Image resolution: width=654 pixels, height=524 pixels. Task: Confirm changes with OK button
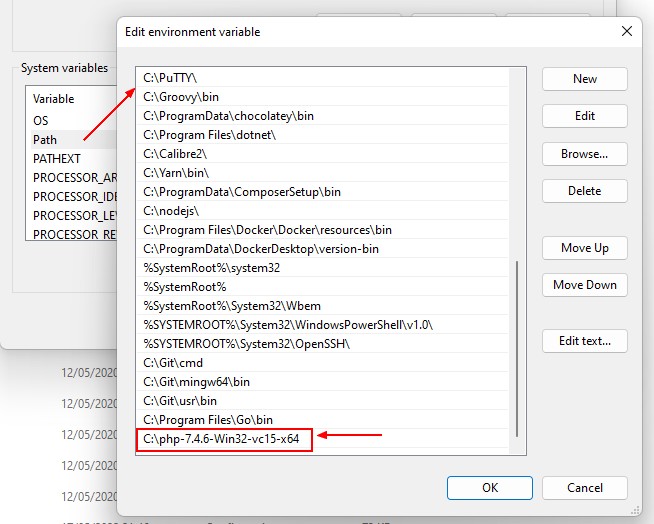click(489, 488)
